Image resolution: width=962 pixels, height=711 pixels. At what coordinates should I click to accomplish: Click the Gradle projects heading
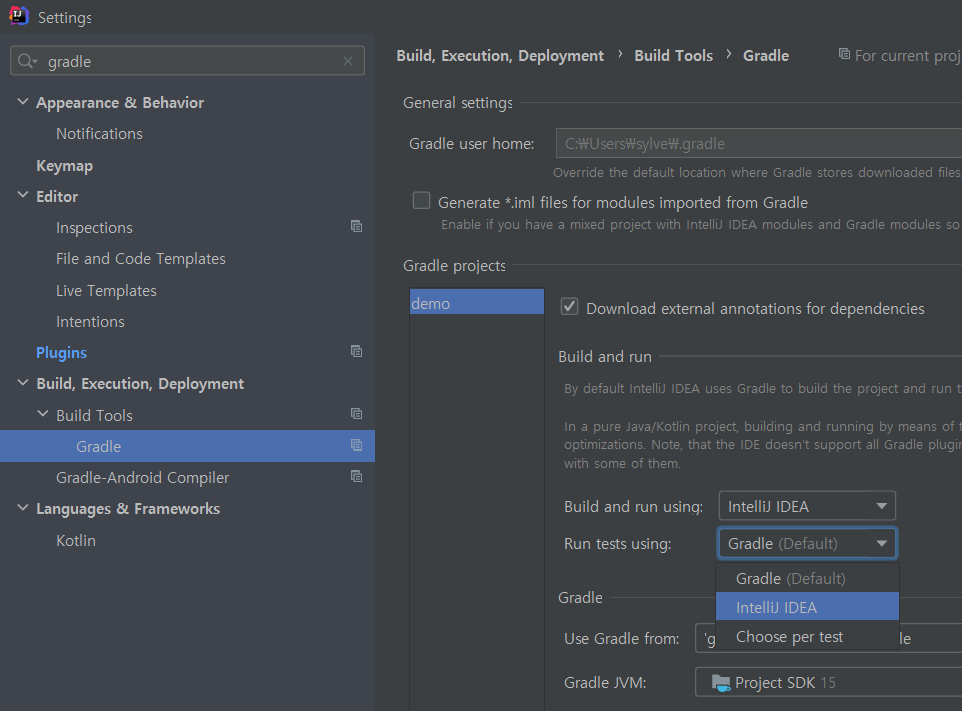[454, 265]
